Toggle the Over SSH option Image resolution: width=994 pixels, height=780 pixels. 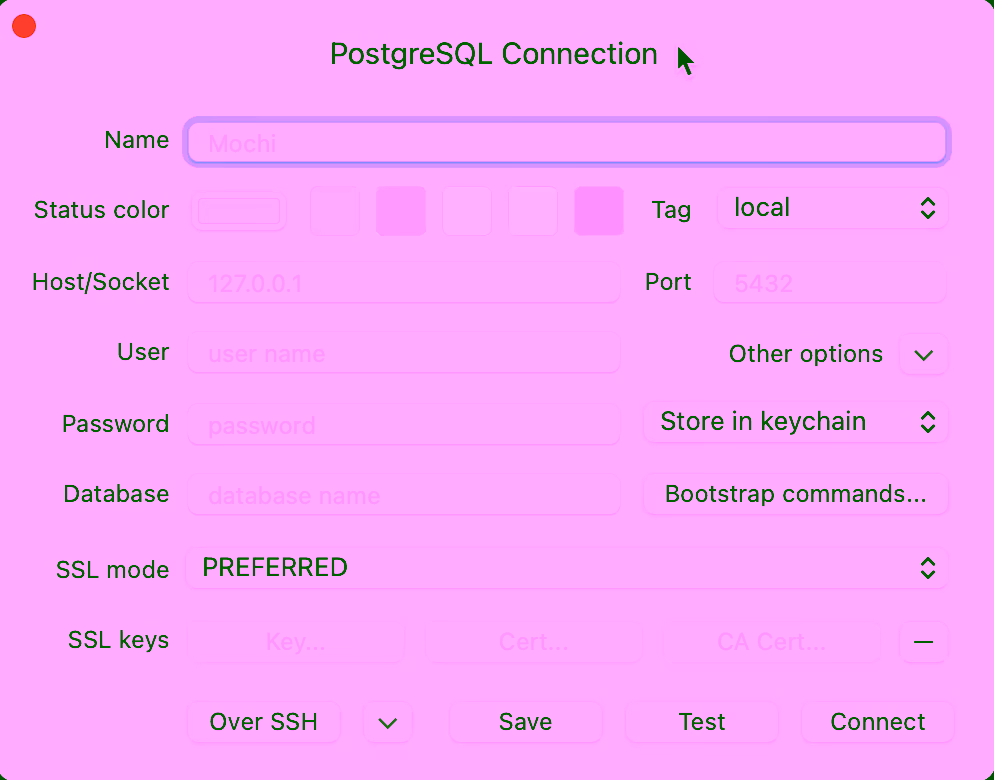point(264,722)
